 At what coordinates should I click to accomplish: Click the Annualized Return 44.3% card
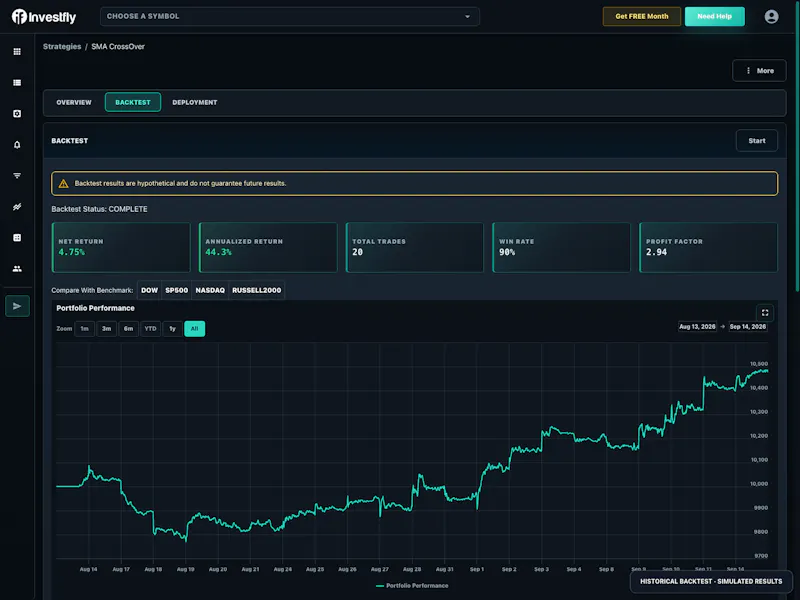[x=268, y=247]
